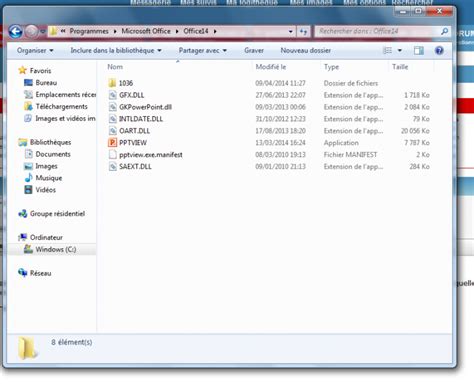474x385 pixels.
Task: Select the SAEXT.DLL file icon
Action: (x=113, y=167)
